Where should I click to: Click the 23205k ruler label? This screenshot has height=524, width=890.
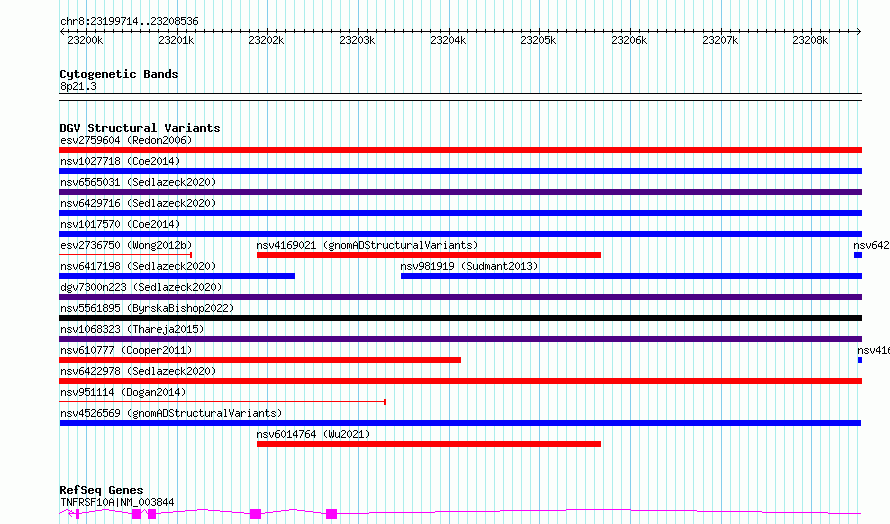click(x=538, y=40)
